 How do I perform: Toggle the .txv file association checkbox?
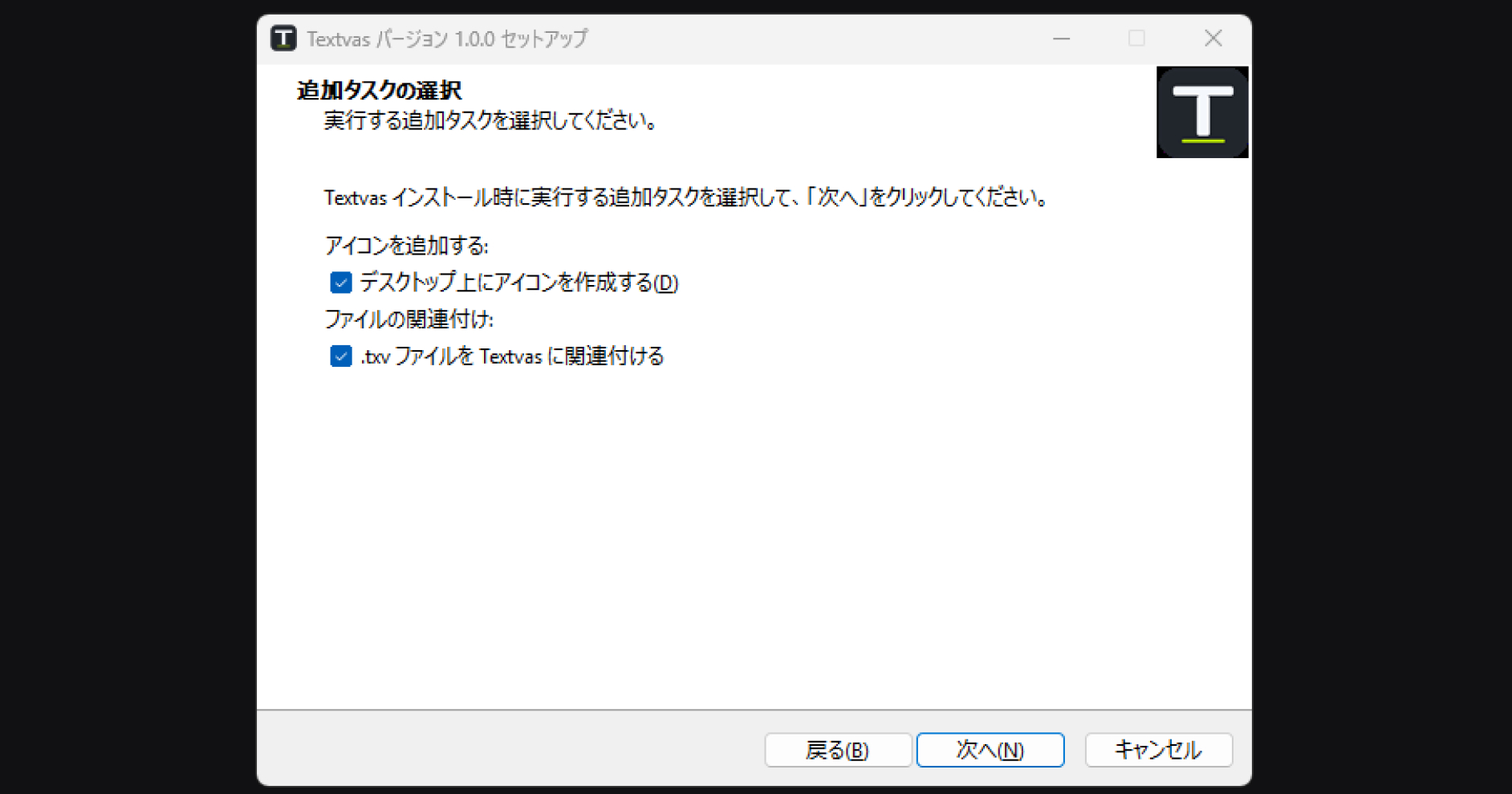[x=341, y=356]
